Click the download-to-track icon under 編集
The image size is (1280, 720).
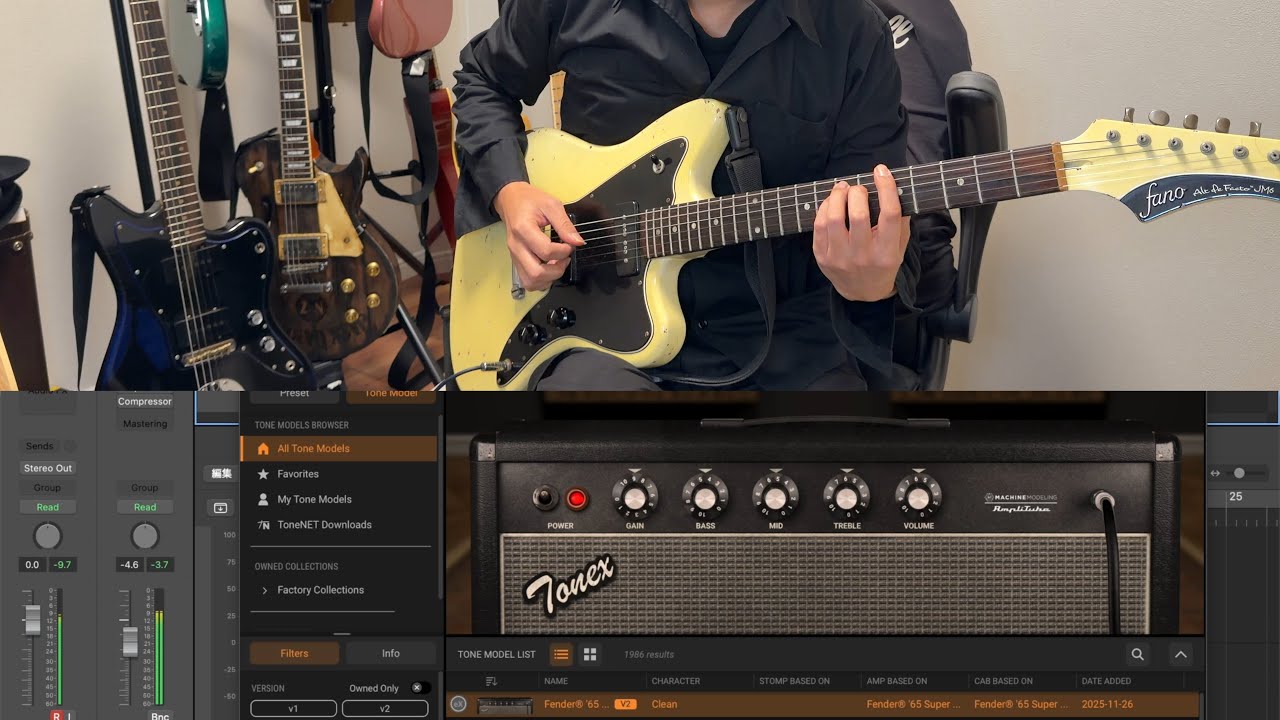(220, 508)
